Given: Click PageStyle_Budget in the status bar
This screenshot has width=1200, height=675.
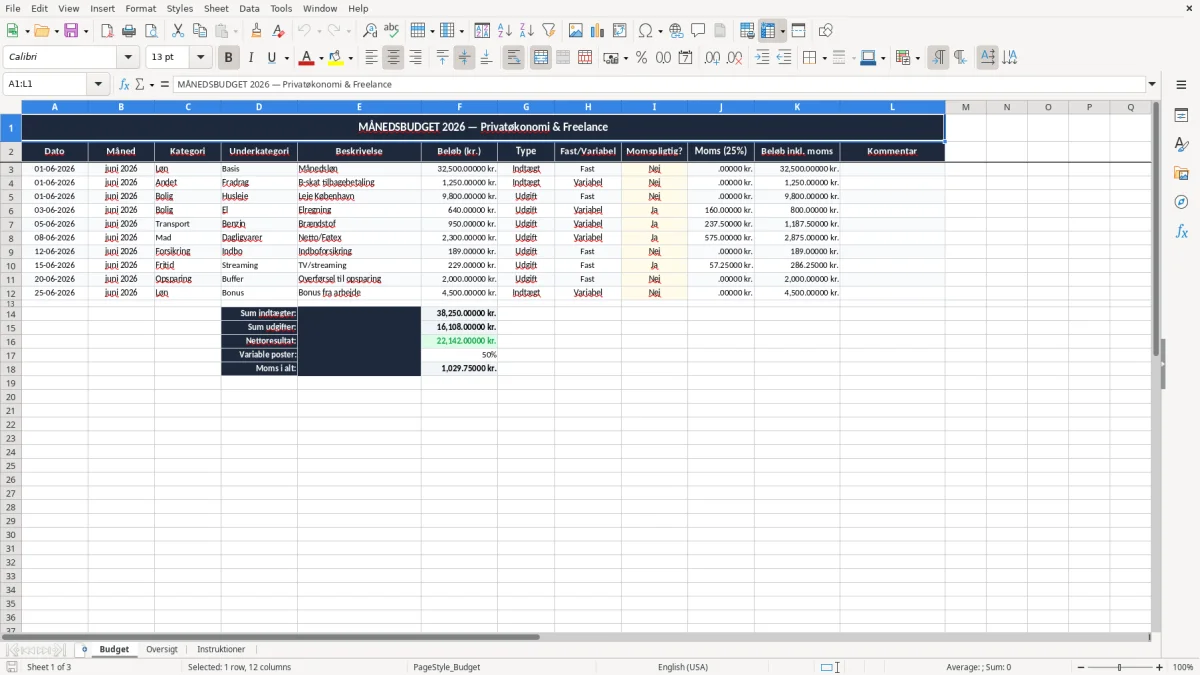Looking at the screenshot, I should coord(446,667).
